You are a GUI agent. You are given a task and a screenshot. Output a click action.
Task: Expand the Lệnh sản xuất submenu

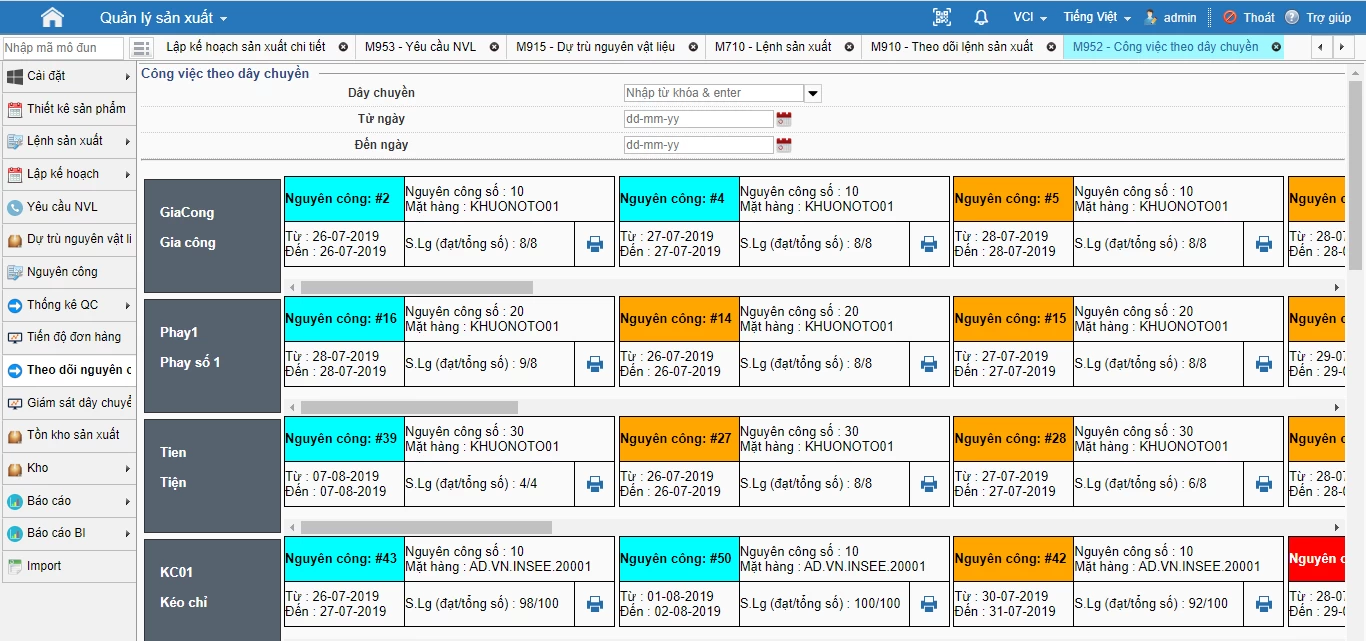pyautogui.click(x=127, y=141)
